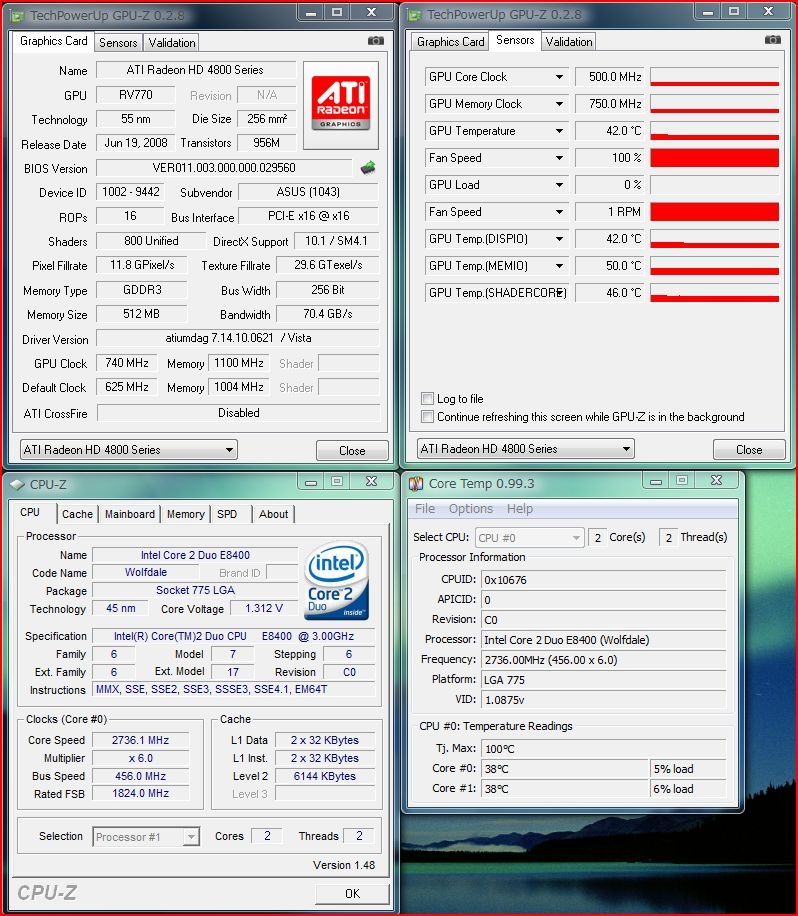Click the GPU Temp.(MEMIO) graph bar
798x916 pixels.
point(714,266)
